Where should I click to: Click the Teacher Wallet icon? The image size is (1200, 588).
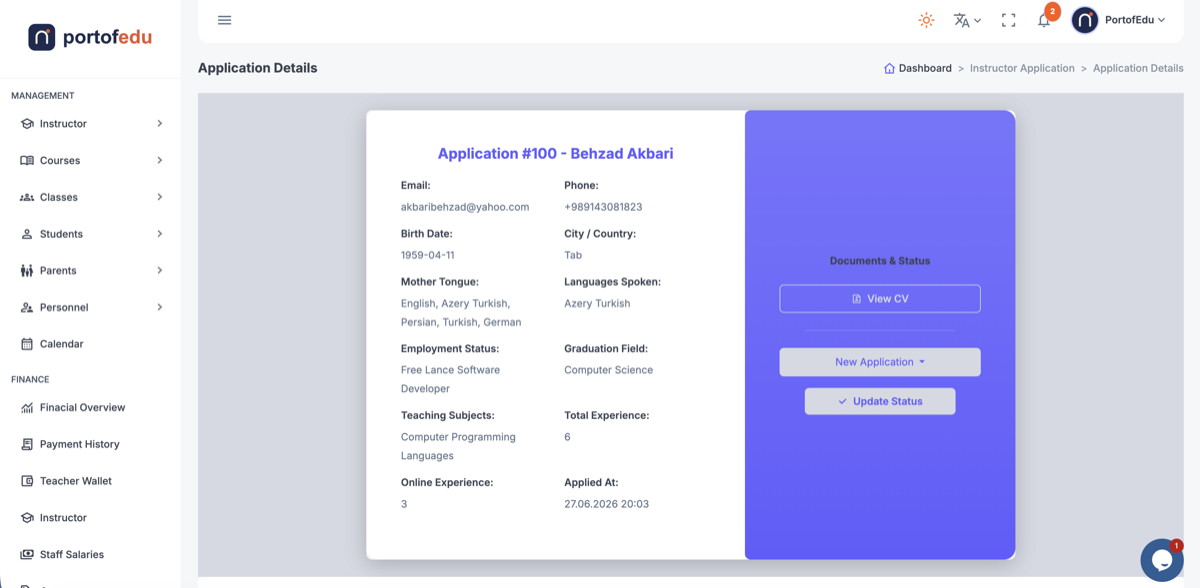(27, 481)
